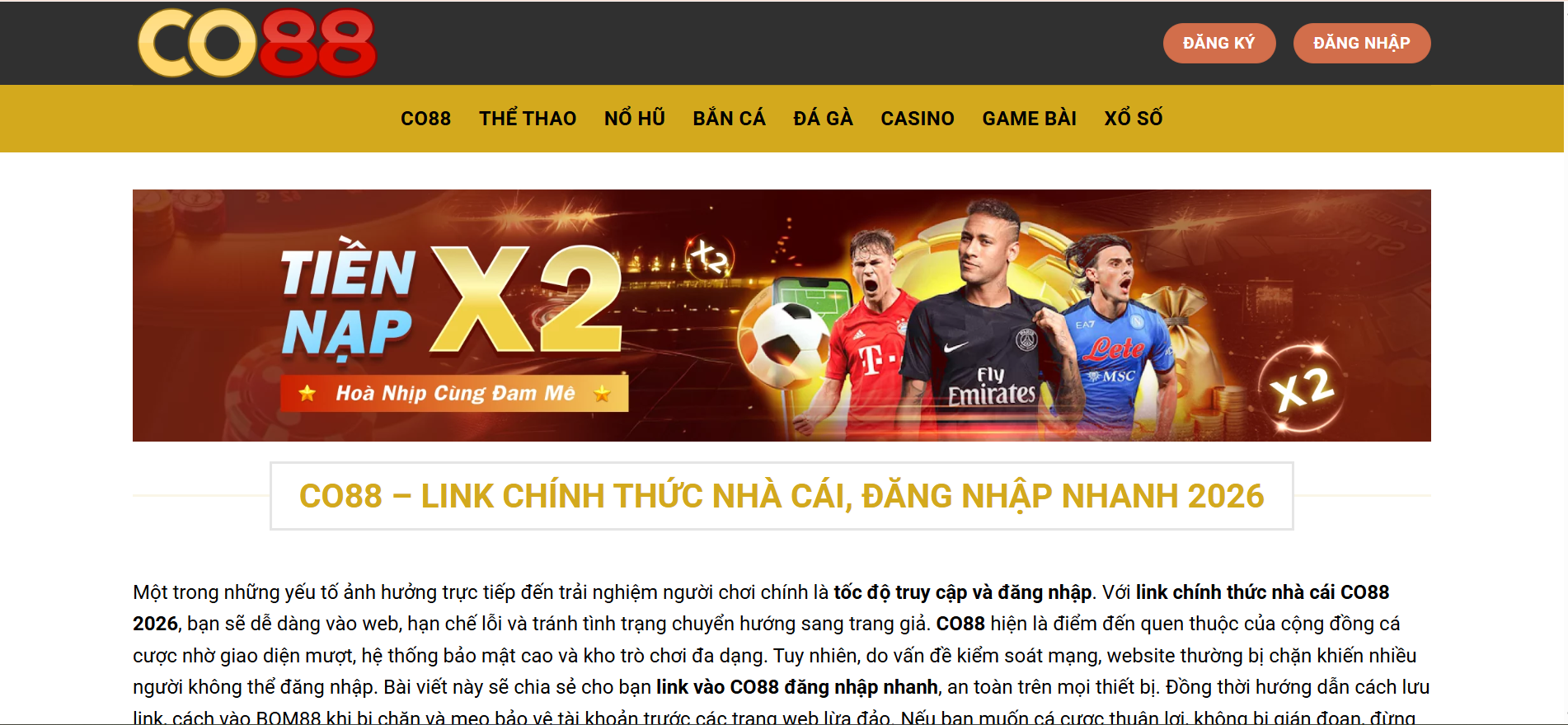Click the ĐĂNG NHẬP login button
The image size is (1568, 725).
pos(1362,43)
